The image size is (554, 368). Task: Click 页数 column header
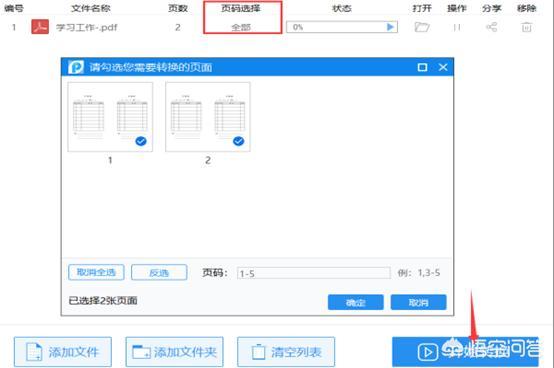[178, 8]
